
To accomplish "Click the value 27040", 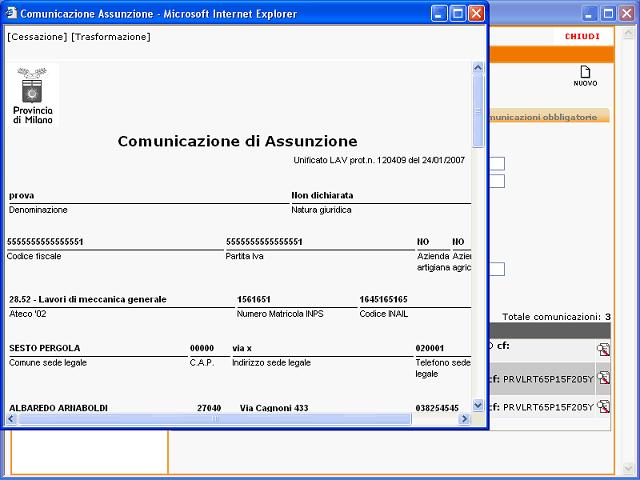I will click(209, 408).
